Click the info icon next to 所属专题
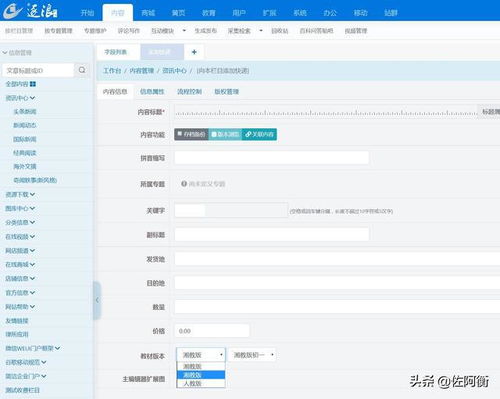500x399 pixels. (x=184, y=184)
